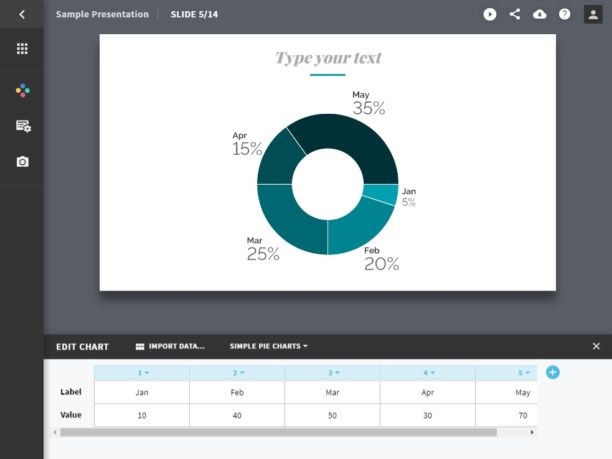Select the value cell containing 70
The image size is (612, 459).
click(x=507, y=415)
